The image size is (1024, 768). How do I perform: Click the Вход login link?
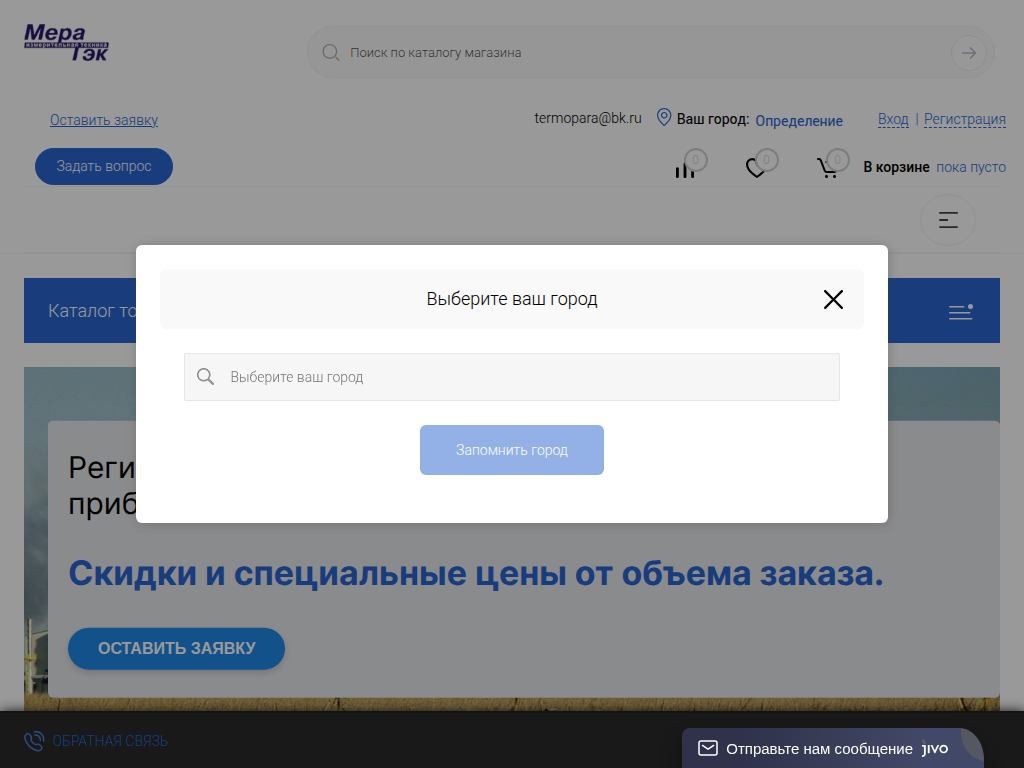(893, 119)
